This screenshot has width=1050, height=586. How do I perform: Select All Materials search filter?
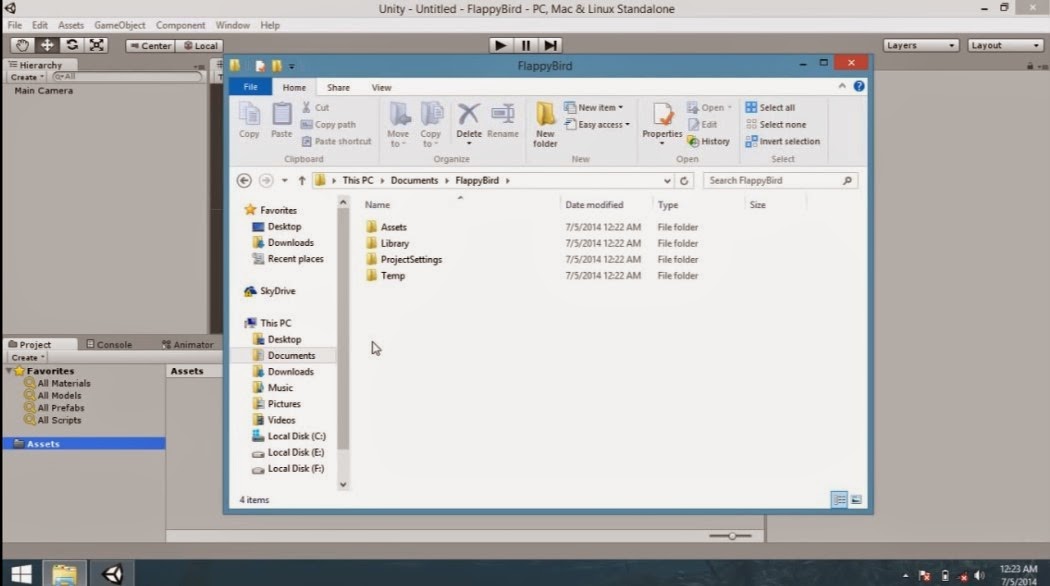pos(58,383)
